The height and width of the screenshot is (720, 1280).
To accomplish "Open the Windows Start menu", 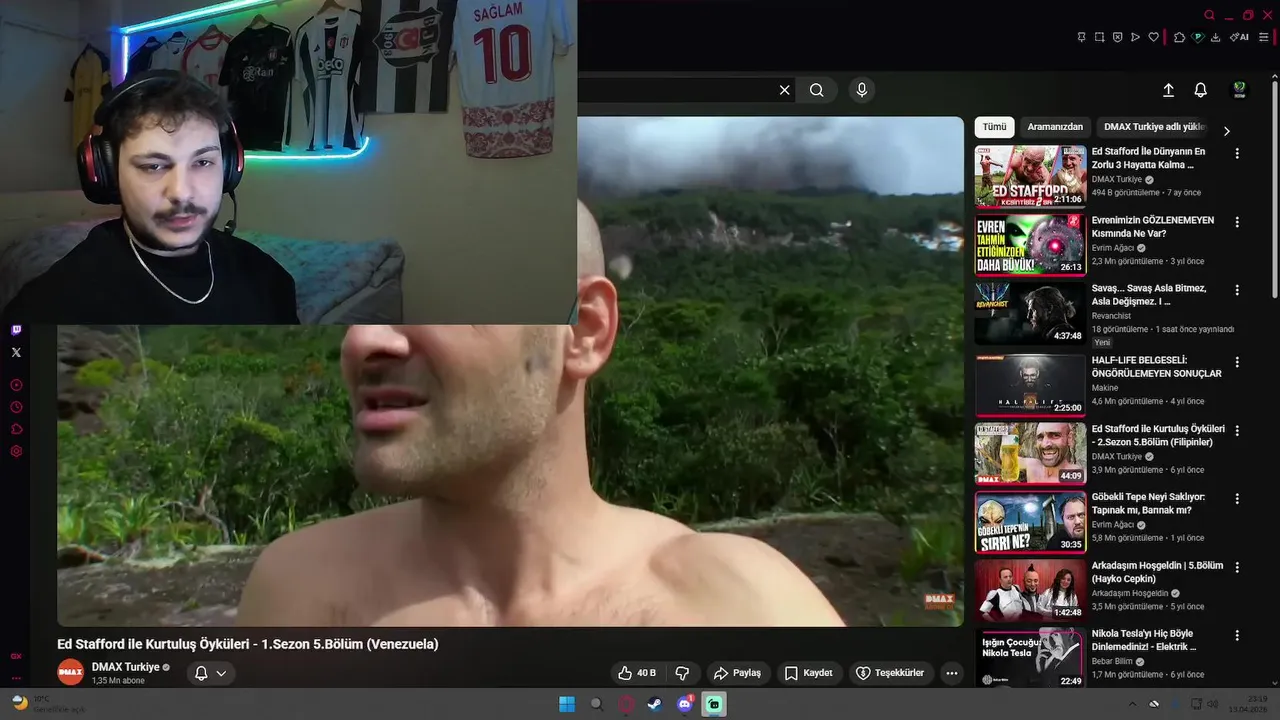I will (567, 704).
